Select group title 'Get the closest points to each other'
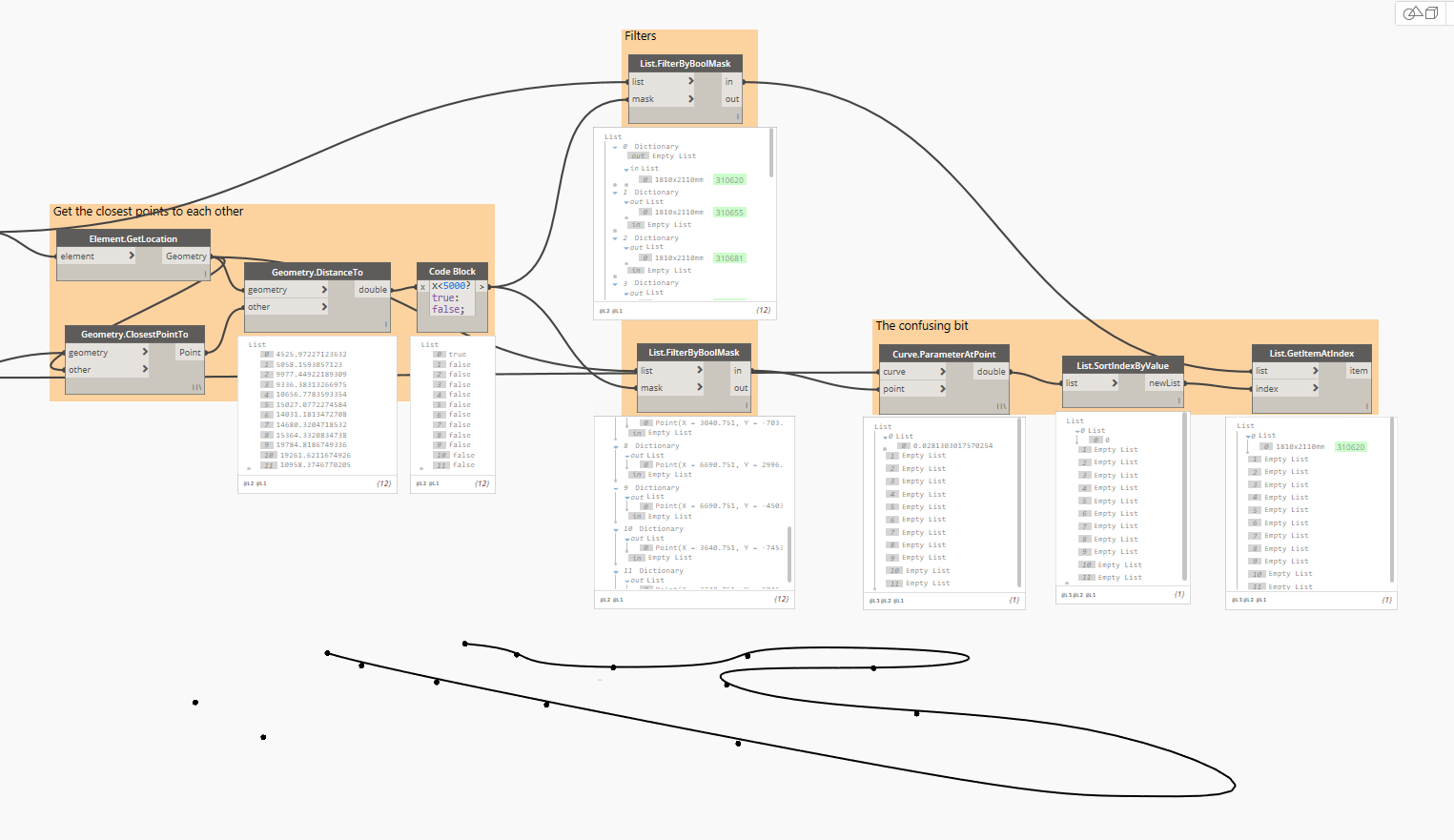1454x840 pixels. [x=148, y=212]
